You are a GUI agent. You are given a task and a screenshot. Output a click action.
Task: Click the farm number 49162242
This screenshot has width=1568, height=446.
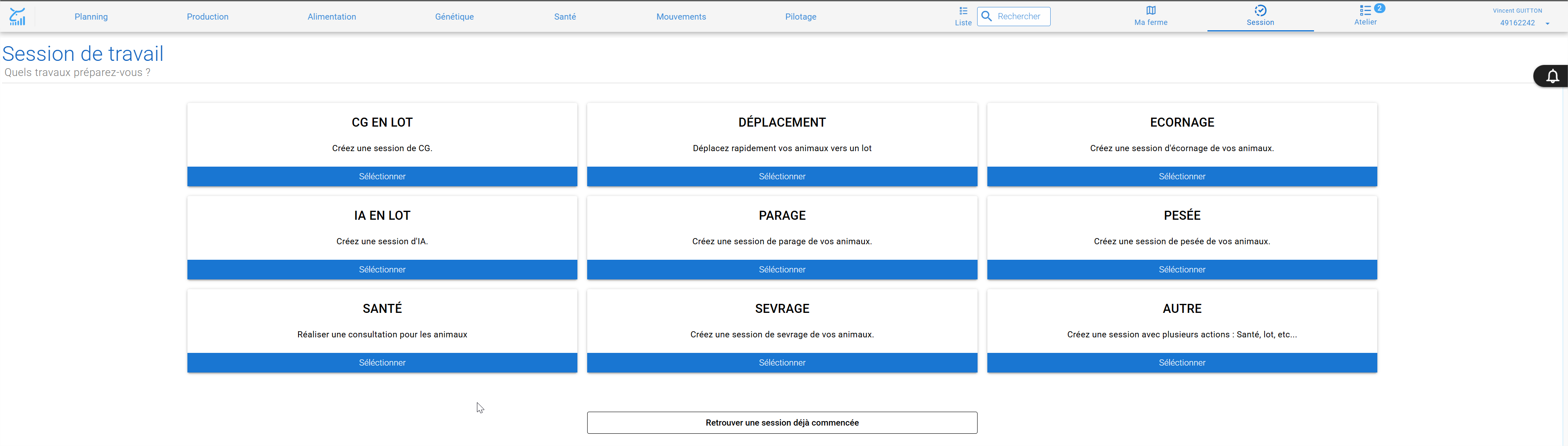(1517, 23)
